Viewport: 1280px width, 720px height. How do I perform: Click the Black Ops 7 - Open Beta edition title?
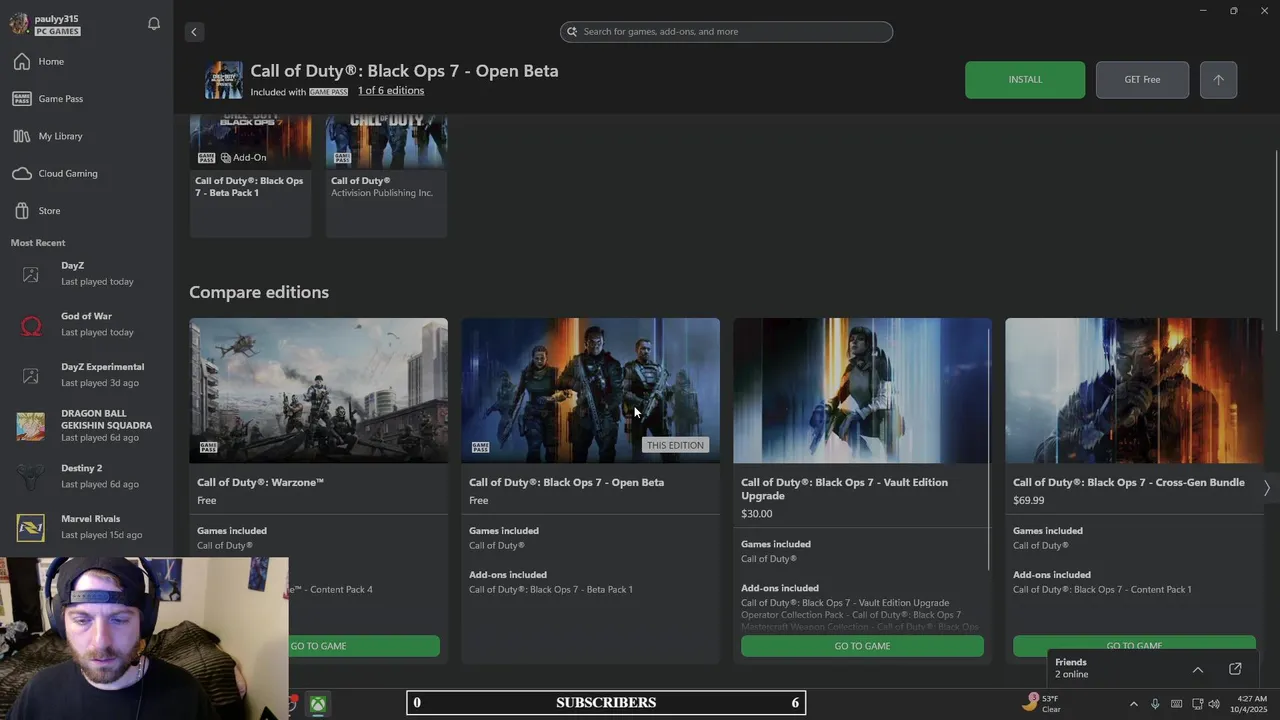566,483
